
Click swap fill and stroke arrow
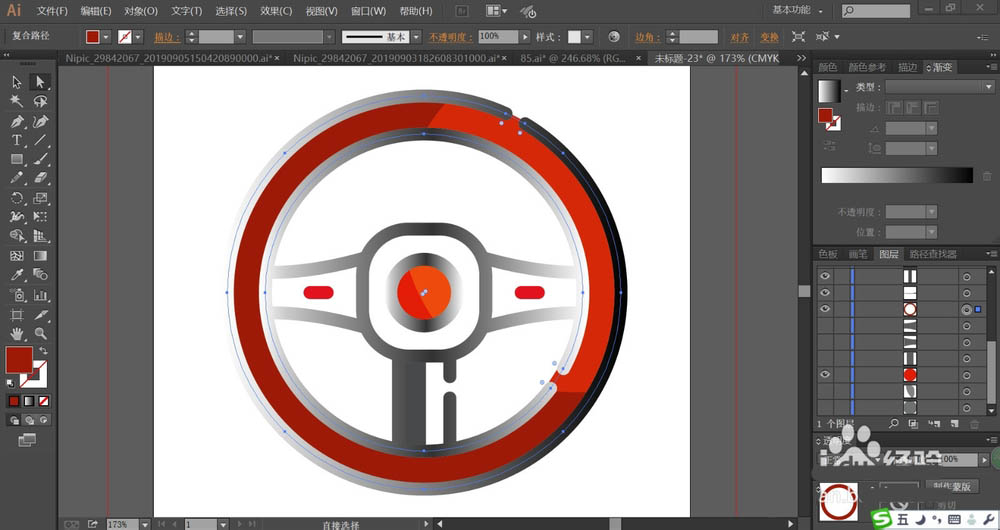coord(43,351)
